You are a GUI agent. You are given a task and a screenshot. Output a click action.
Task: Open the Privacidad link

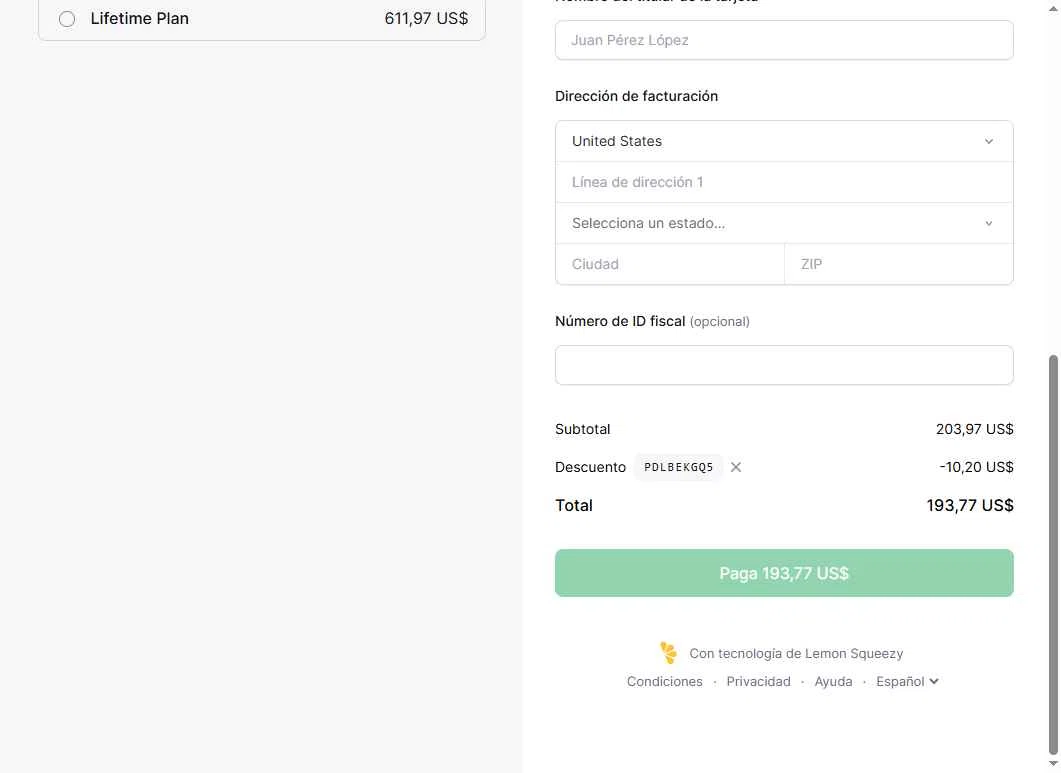758,681
